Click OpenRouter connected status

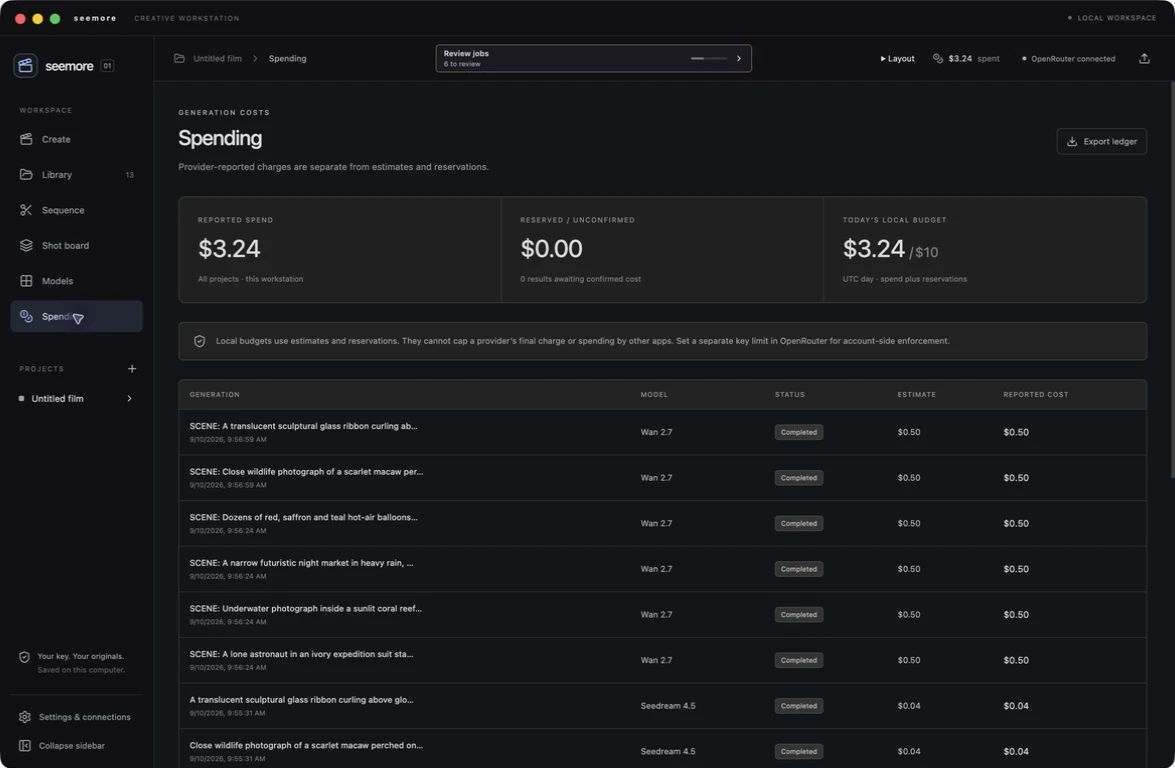point(1069,58)
